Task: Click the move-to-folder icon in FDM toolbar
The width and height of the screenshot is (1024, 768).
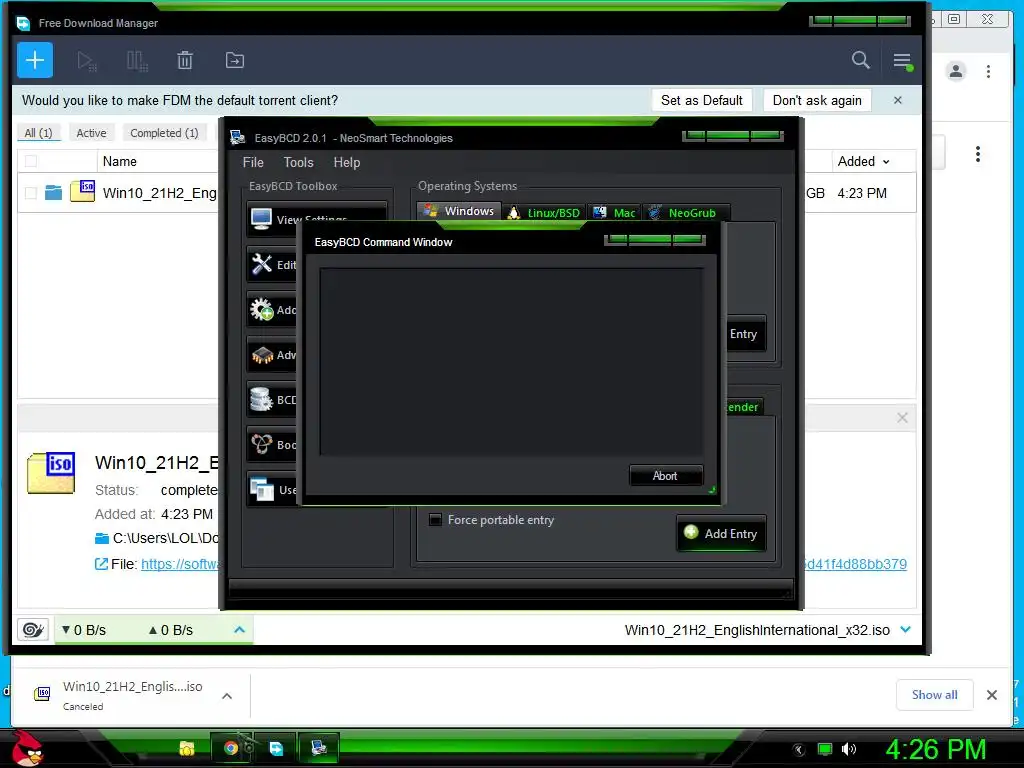Action: (x=234, y=61)
